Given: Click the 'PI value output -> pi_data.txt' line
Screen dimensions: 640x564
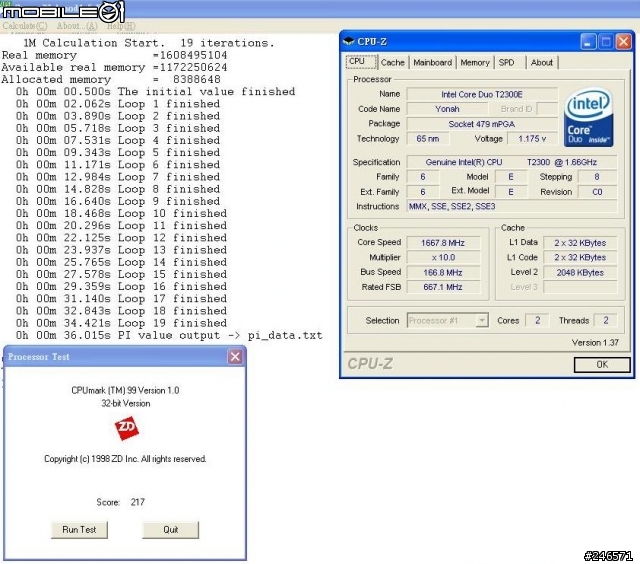Looking at the screenshot, I should click(169, 335).
